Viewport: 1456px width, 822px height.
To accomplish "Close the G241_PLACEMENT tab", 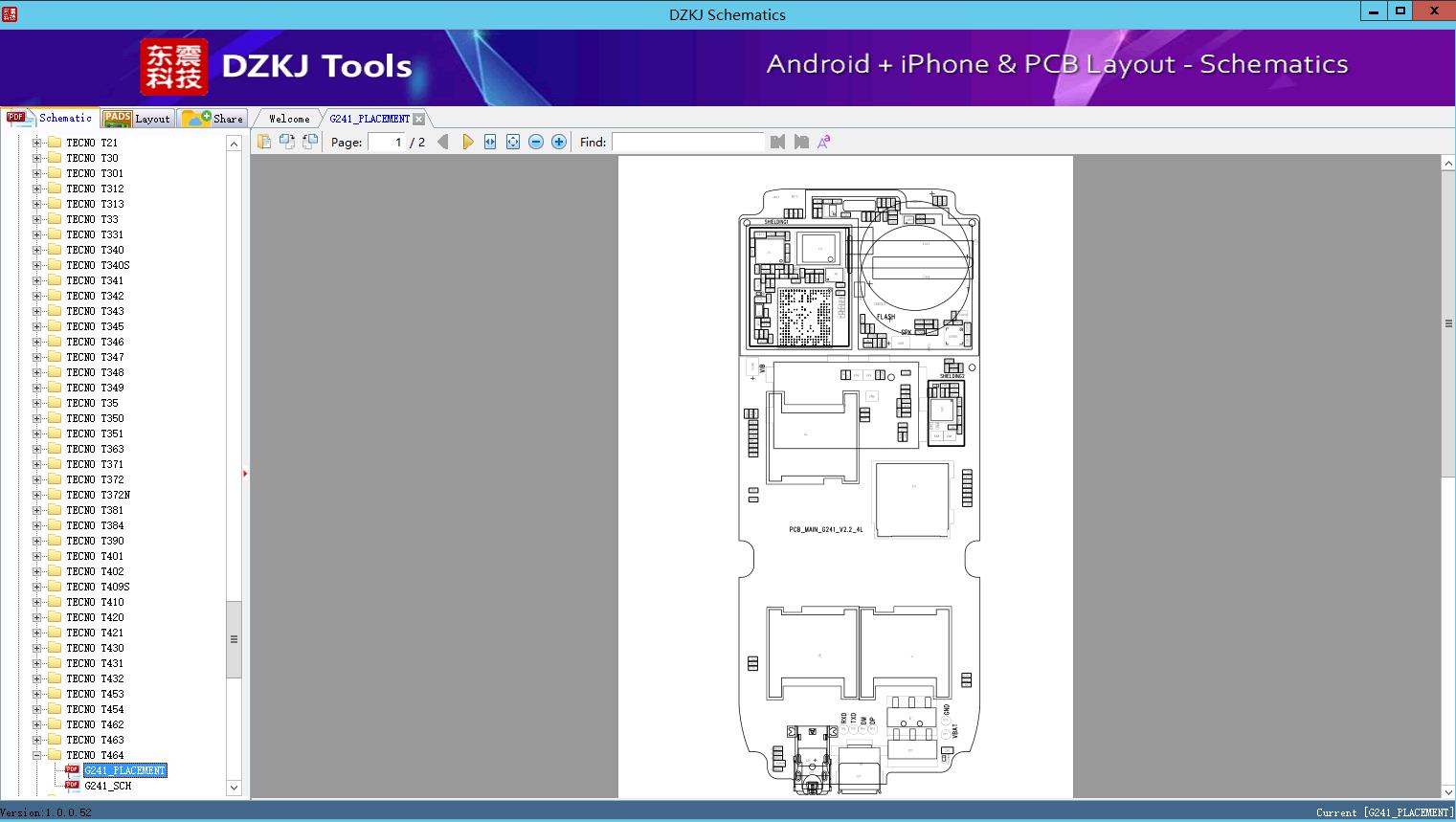I will tap(418, 119).
